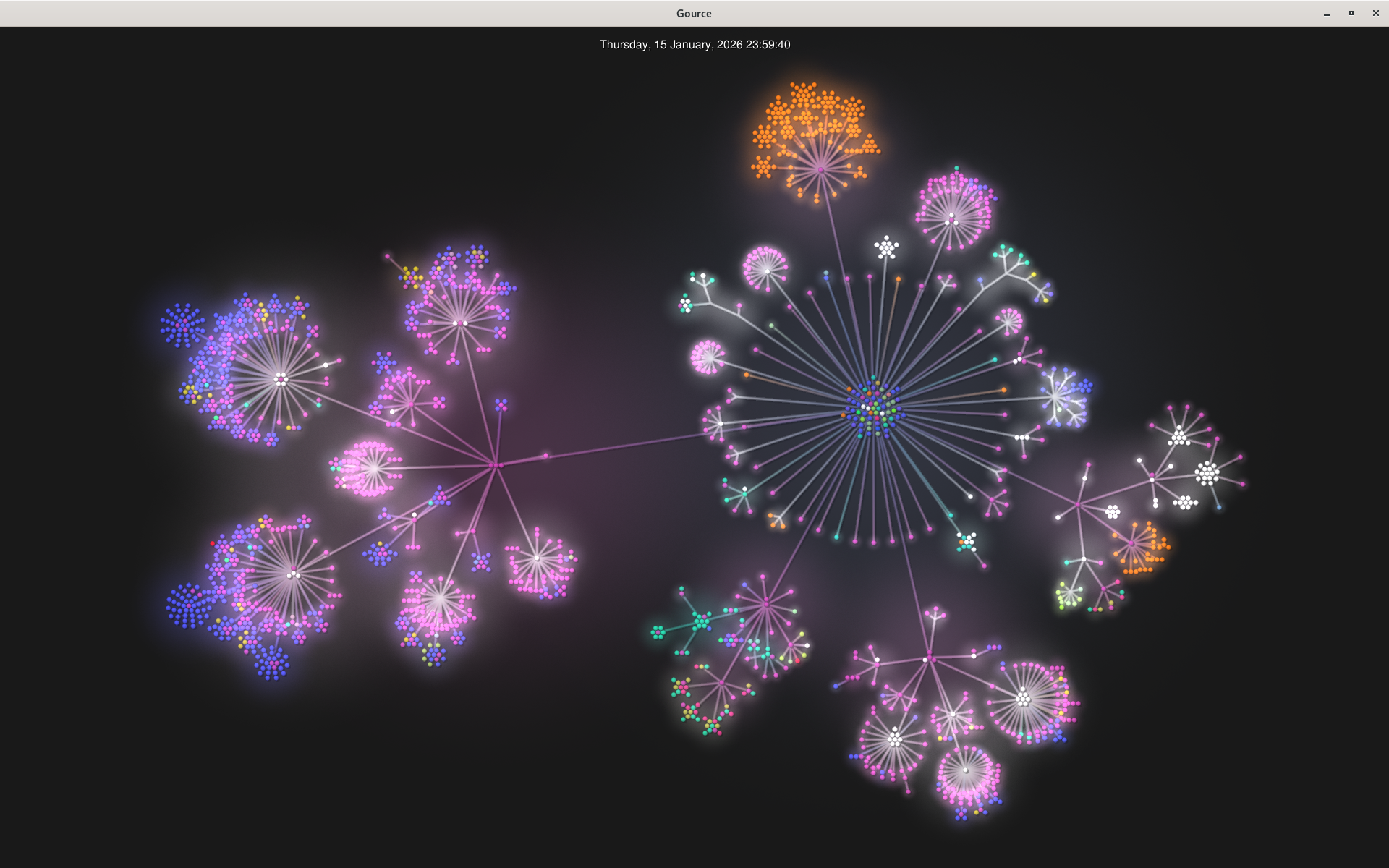Select the pale green cluster at lower right
Screen dimensions: 1389x868
click(1069, 595)
